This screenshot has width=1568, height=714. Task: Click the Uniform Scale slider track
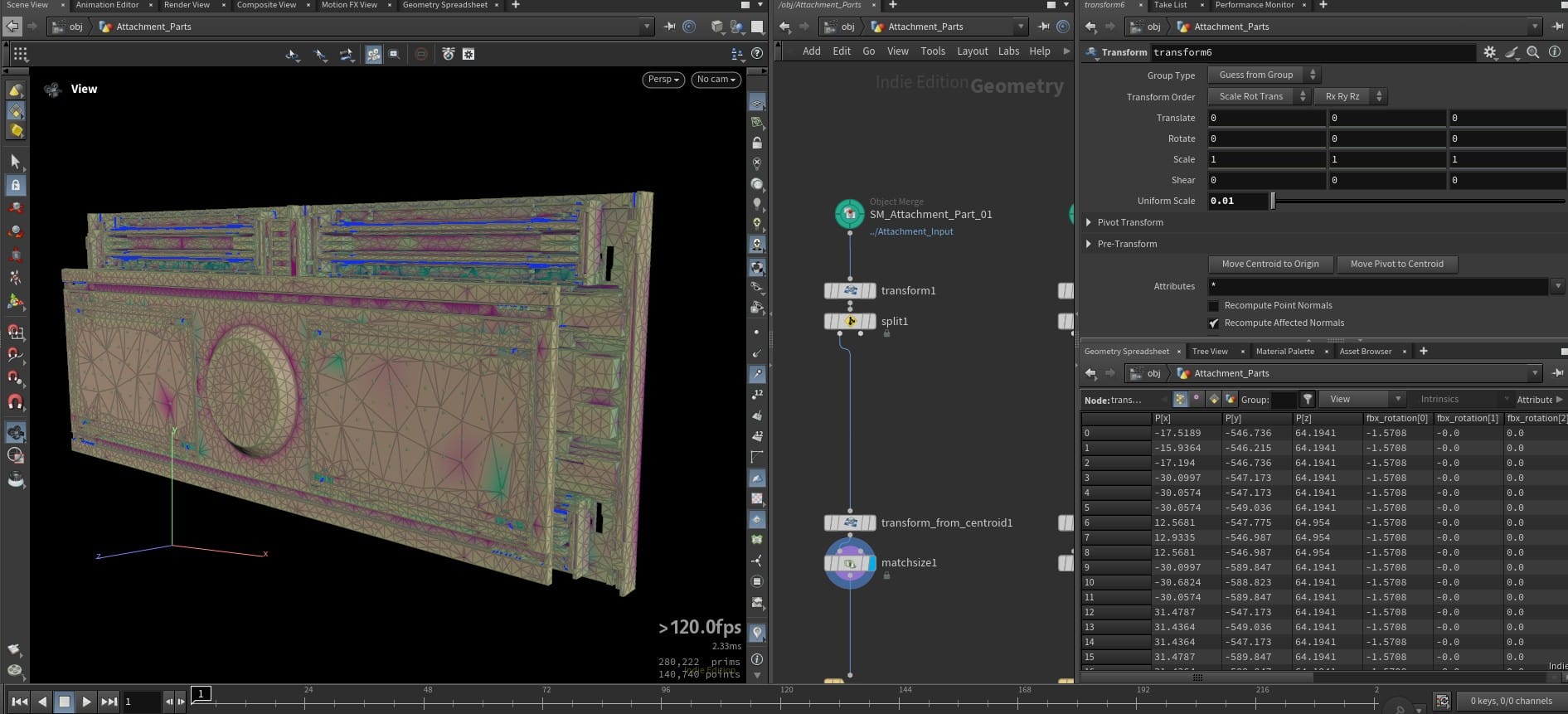tap(1418, 202)
